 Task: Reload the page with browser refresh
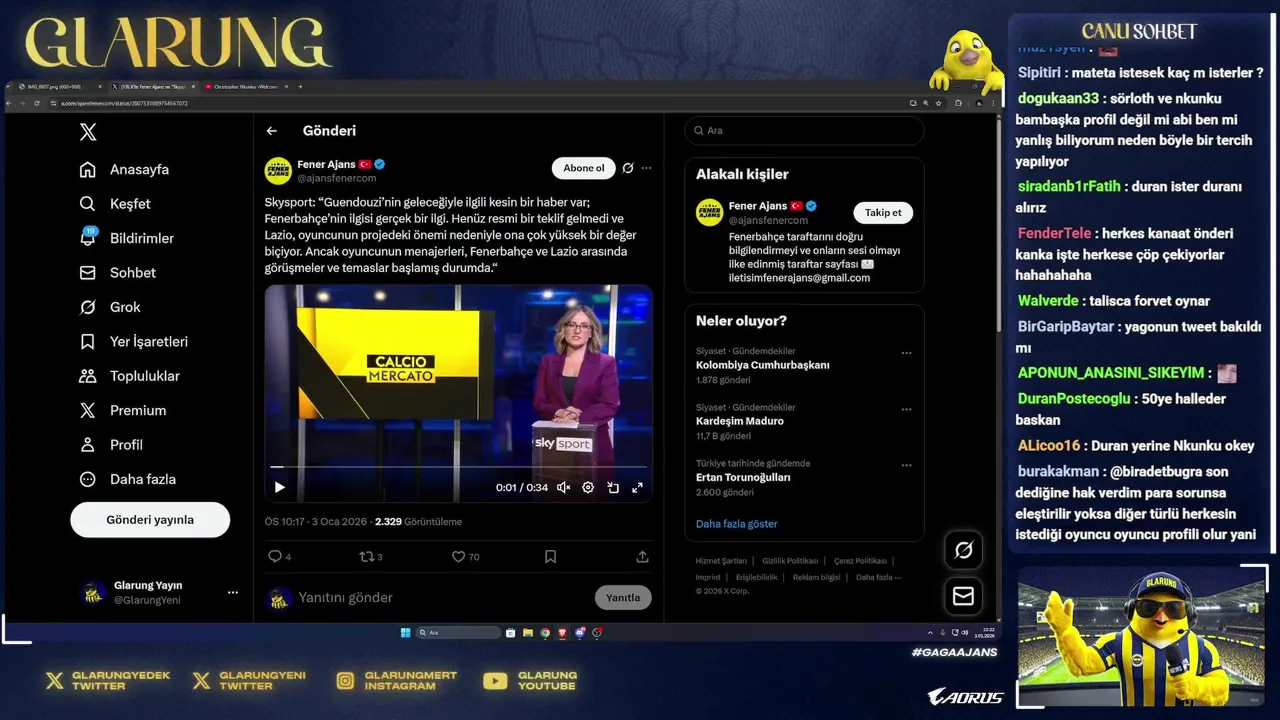click(36, 103)
